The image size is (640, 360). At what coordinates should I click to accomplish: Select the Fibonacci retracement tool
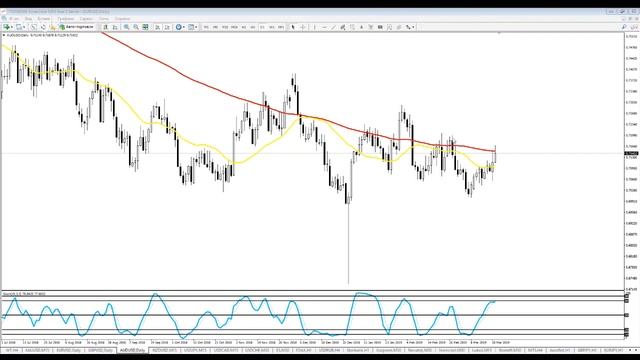[352, 27]
